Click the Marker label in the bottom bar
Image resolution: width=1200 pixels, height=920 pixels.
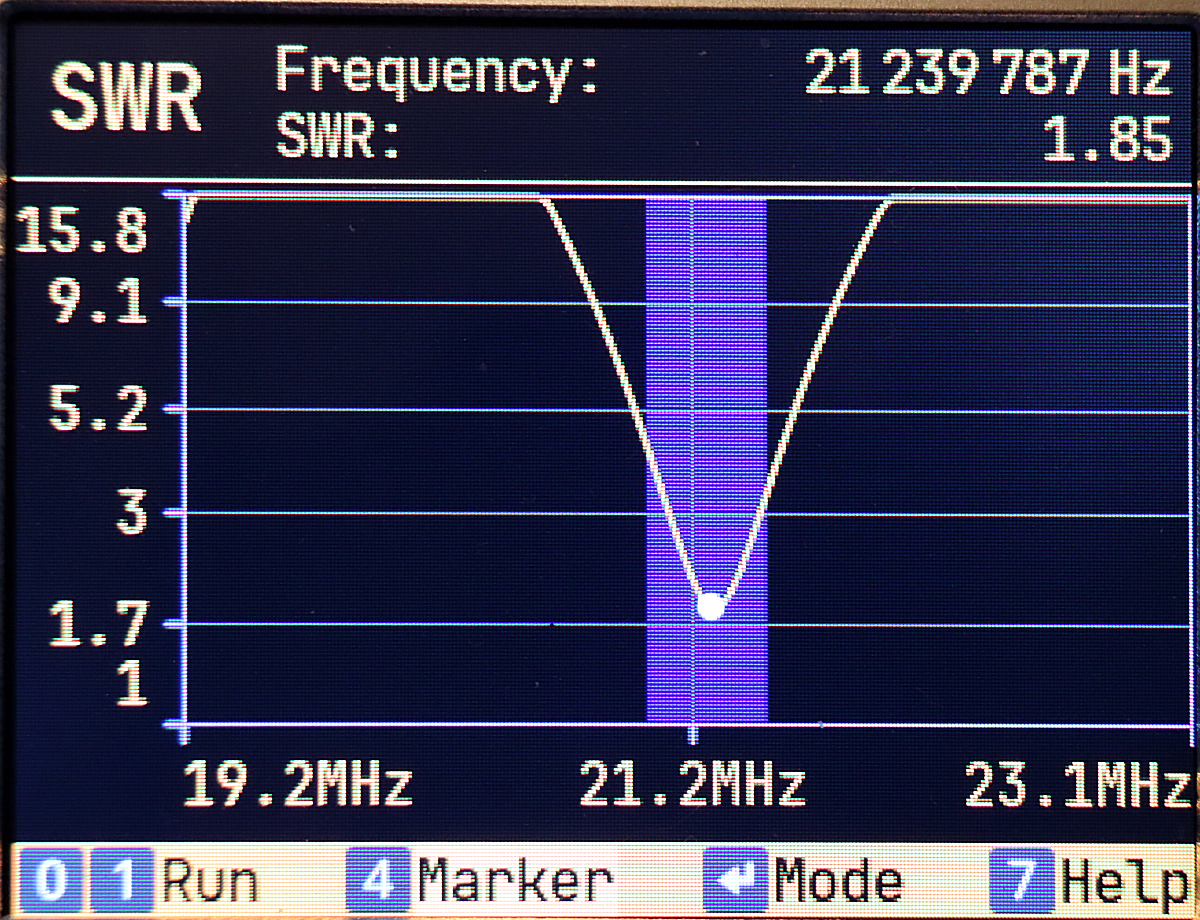515,881
